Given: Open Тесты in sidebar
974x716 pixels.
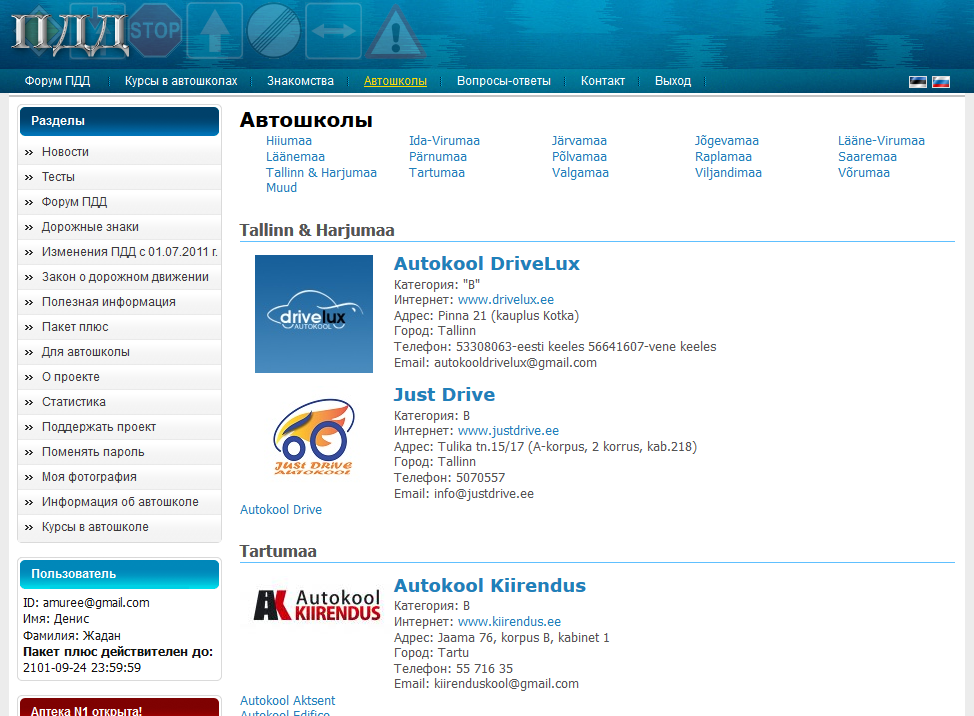Looking at the screenshot, I should [119, 177].
